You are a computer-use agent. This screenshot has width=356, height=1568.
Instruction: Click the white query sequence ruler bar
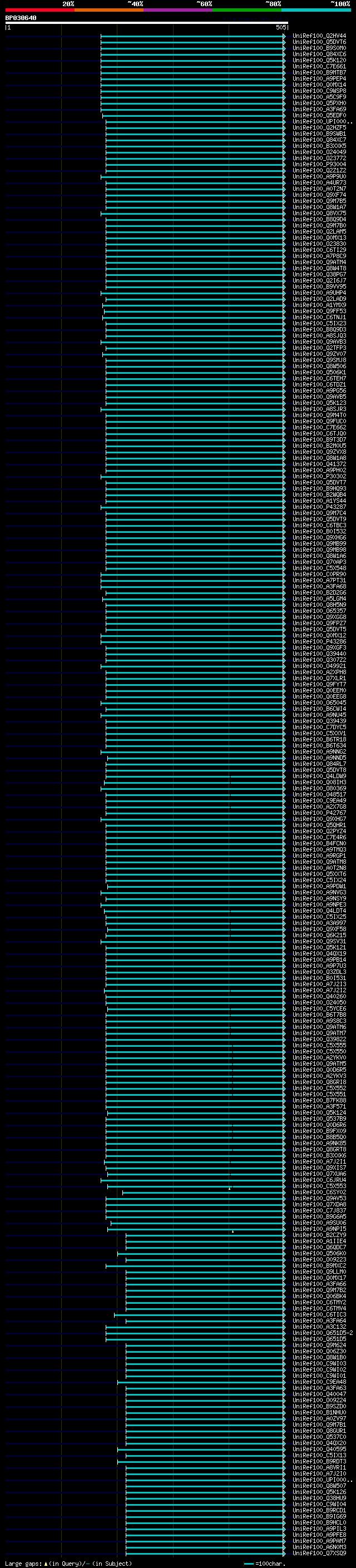point(147,22)
